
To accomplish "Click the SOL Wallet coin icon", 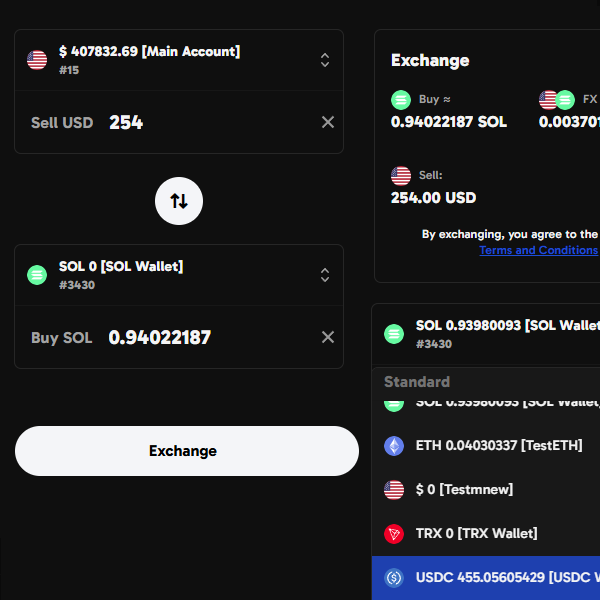I will (x=37, y=275).
